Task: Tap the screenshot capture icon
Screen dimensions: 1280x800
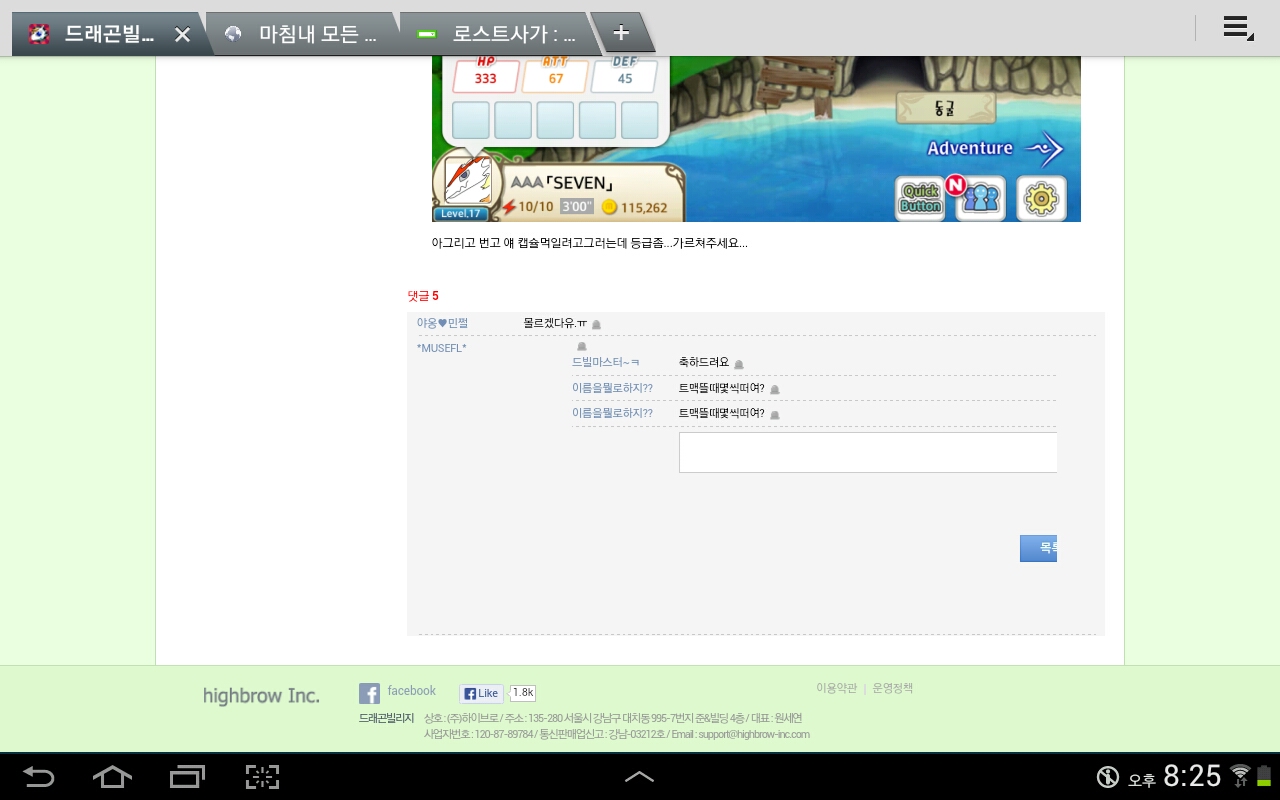Action: 262,776
